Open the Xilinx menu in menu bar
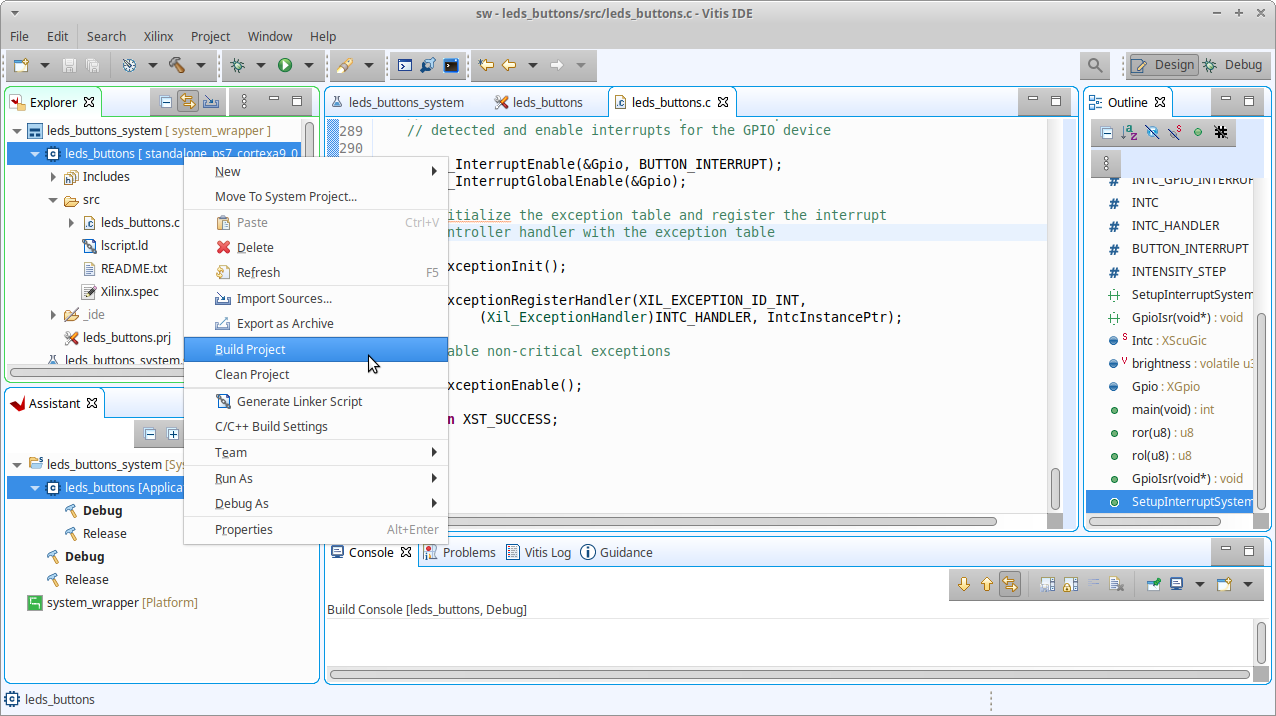This screenshot has width=1276, height=716. pyautogui.click(x=158, y=36)
